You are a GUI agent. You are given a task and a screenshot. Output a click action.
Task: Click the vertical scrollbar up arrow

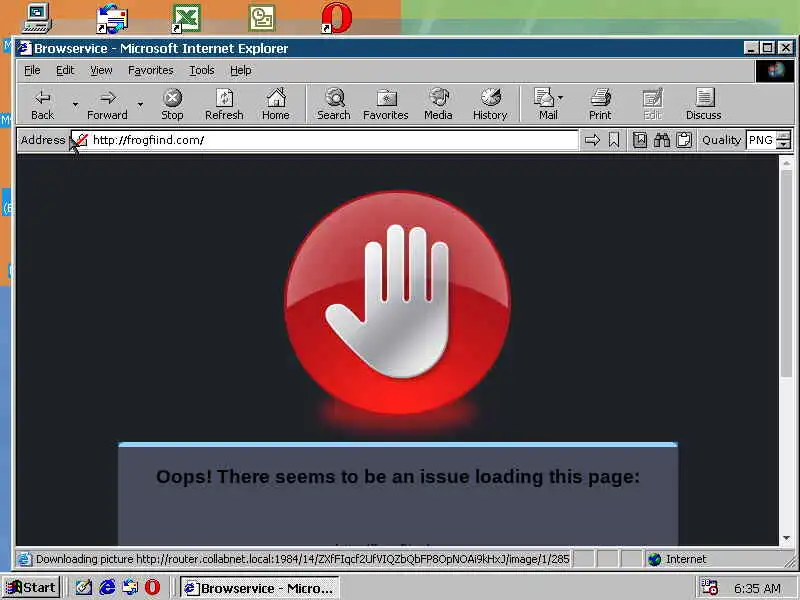pyautogui.click(x=786, y=163)
